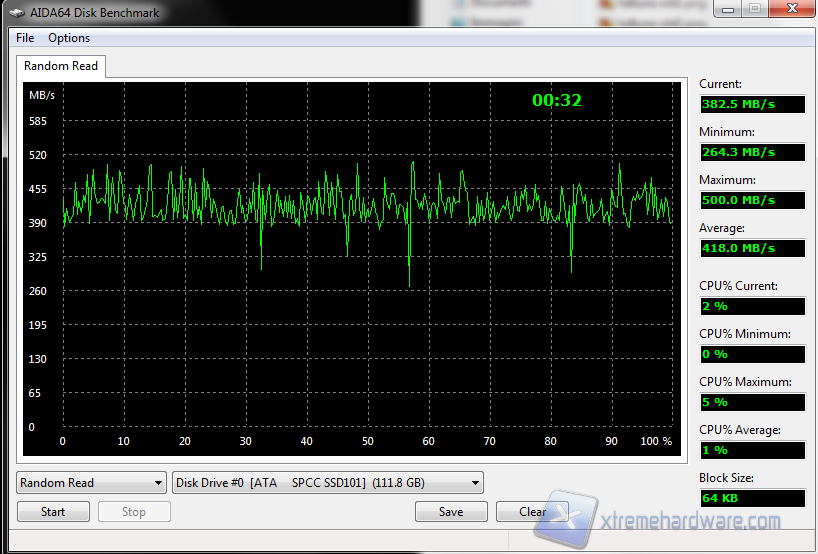Click the green 00:32 elapsed timer
Screen dimensions: 818x554
[556, 100]
